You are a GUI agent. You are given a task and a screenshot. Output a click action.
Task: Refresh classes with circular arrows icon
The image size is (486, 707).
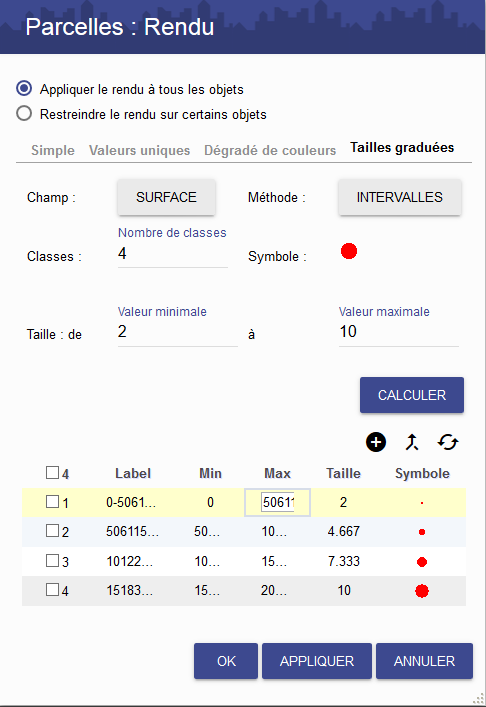[448, 442]
